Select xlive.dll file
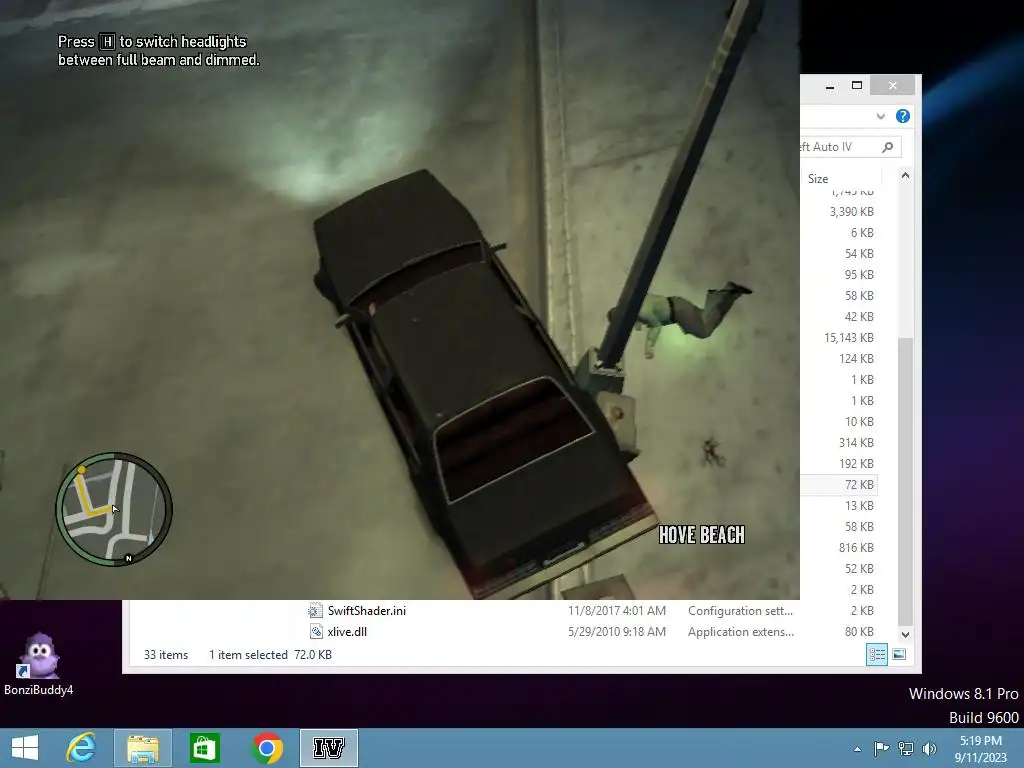The image size is (1024, 768). tap(347, 632)
